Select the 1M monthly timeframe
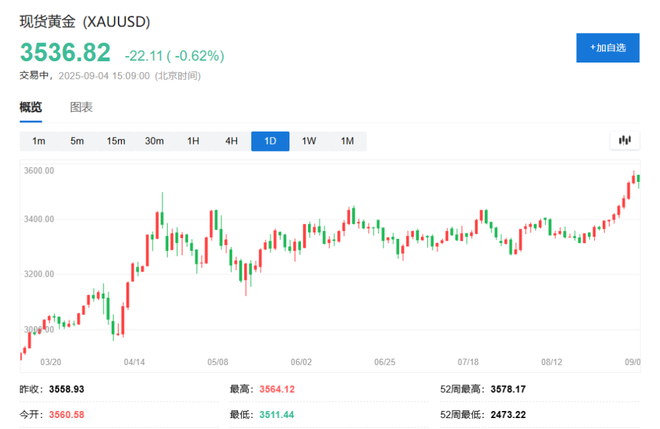 [x=347, y=141]
